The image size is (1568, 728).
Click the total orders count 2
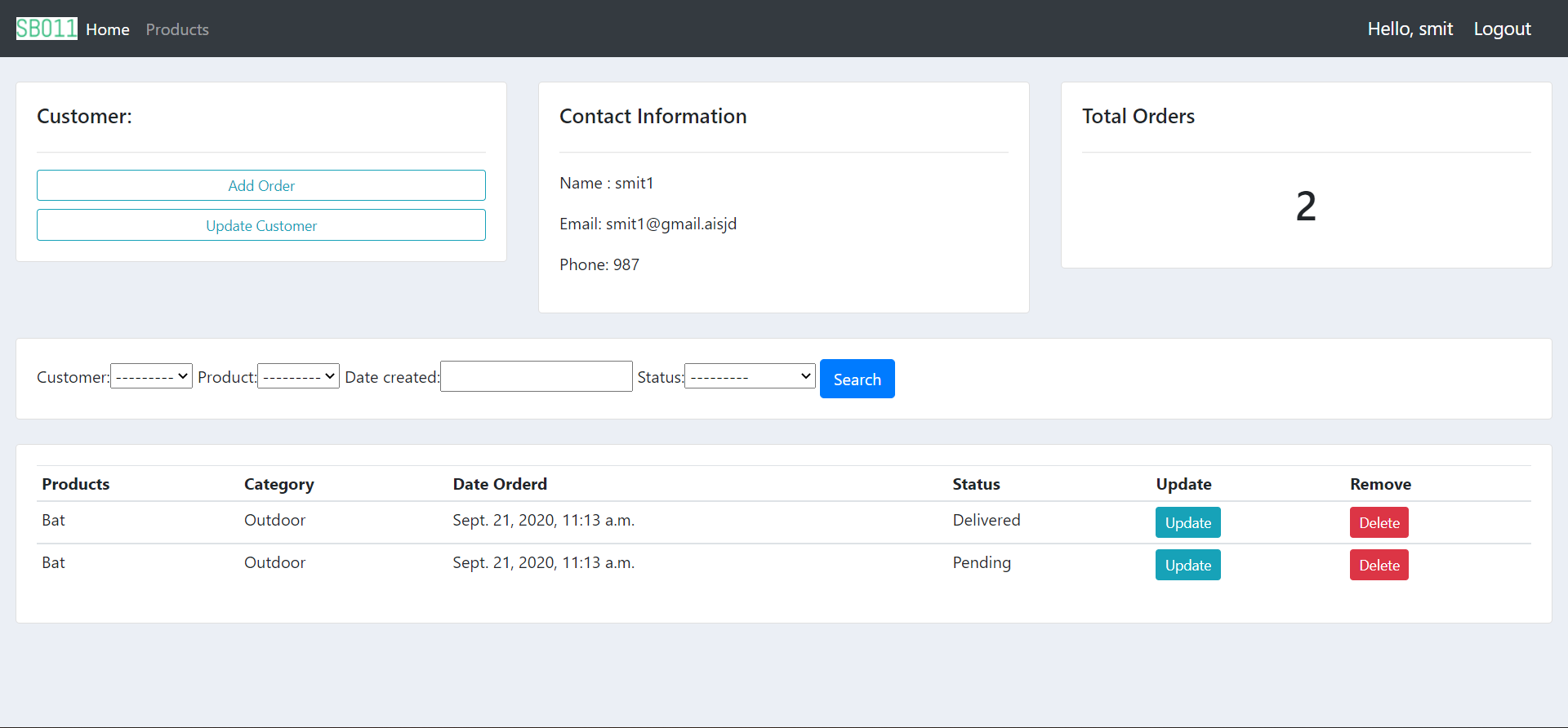[1306, 206]
